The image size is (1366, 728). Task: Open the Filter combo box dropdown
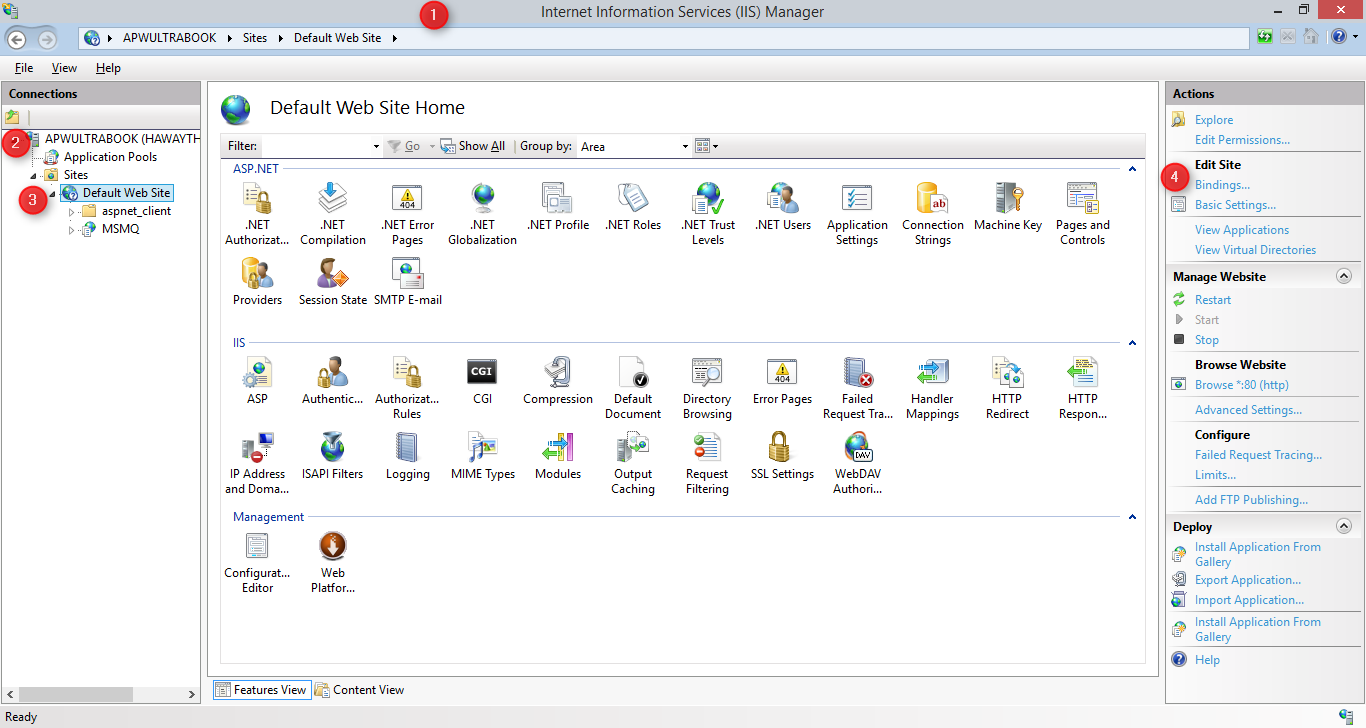[x=376, y=146]
